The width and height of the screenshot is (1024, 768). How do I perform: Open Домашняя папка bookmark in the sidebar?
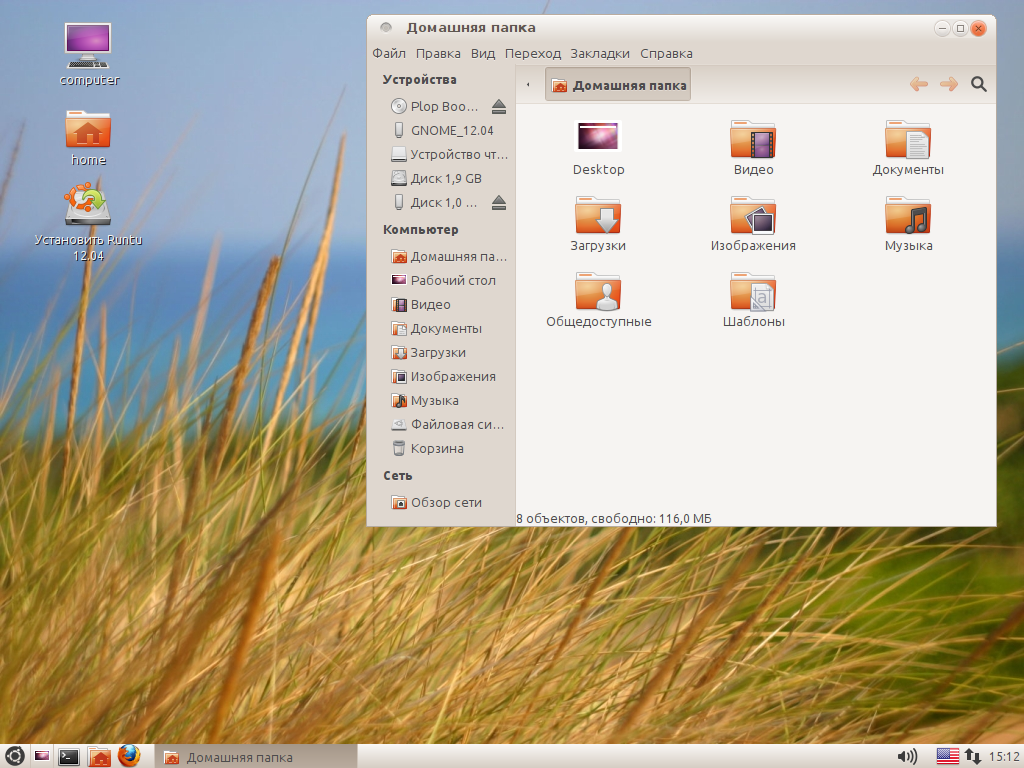(x=449, y=257)
